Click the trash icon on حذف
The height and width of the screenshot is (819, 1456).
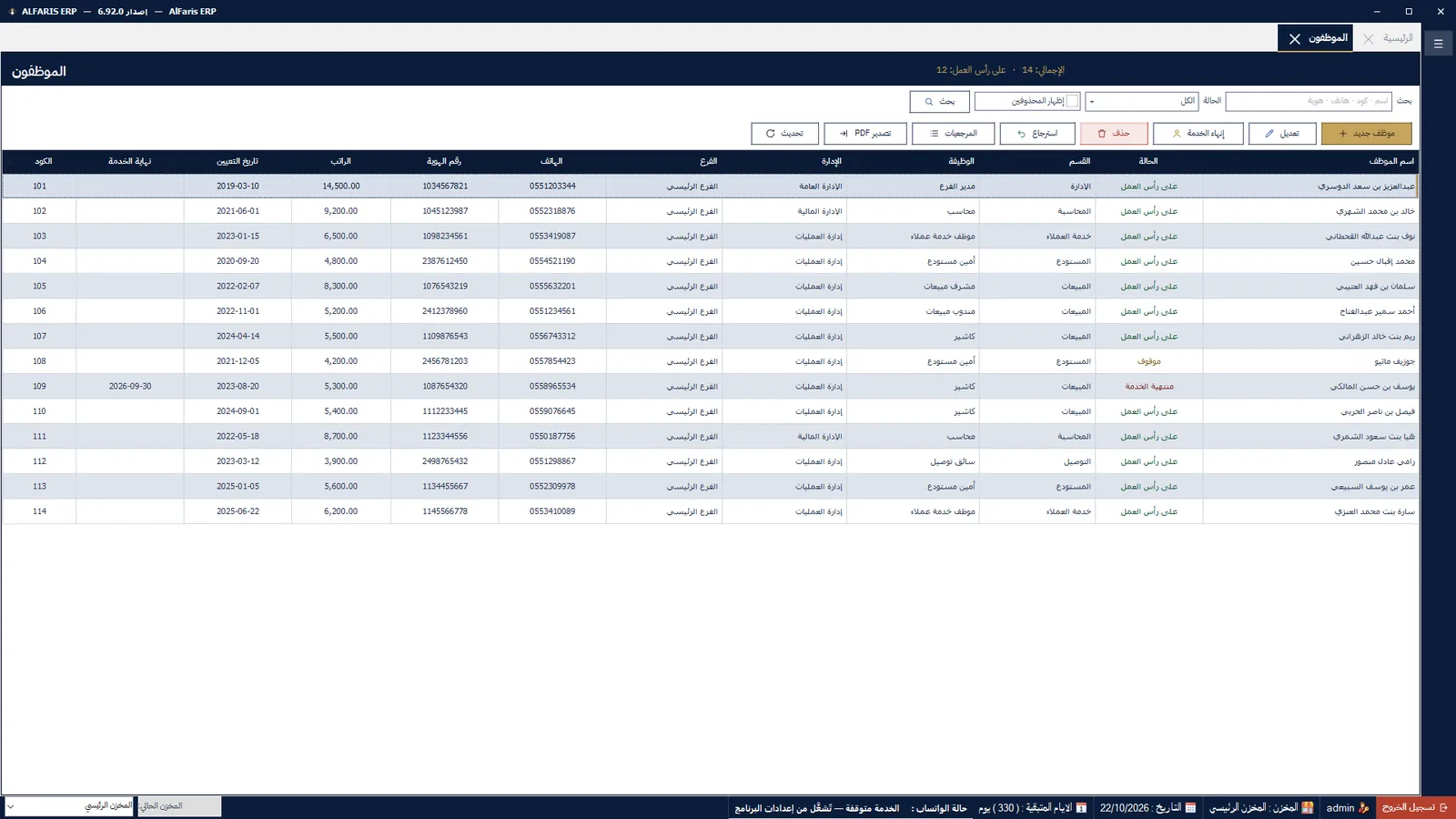pos(1101,134)
